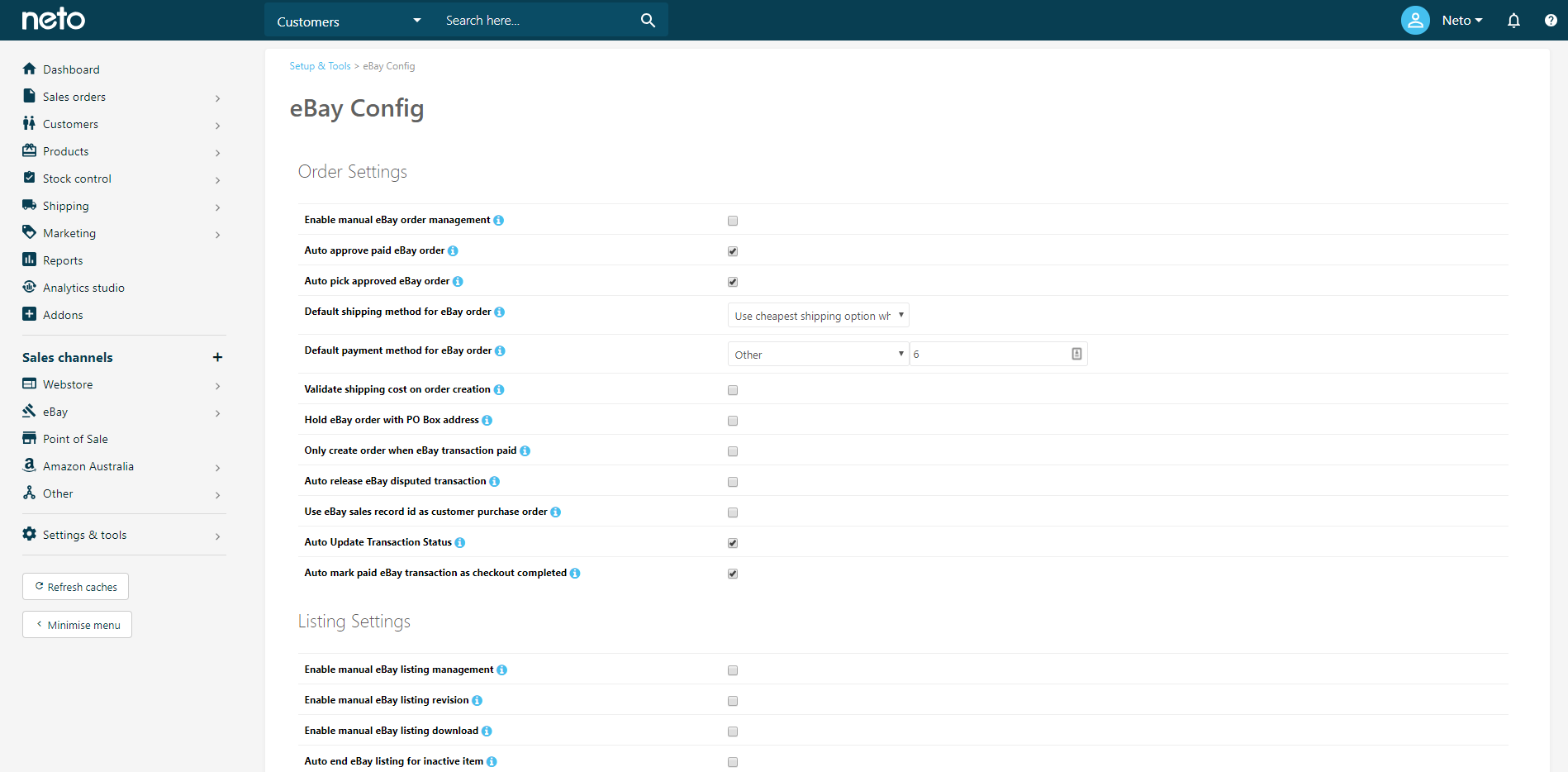Click the user avatar icon

coord(1415,20)
